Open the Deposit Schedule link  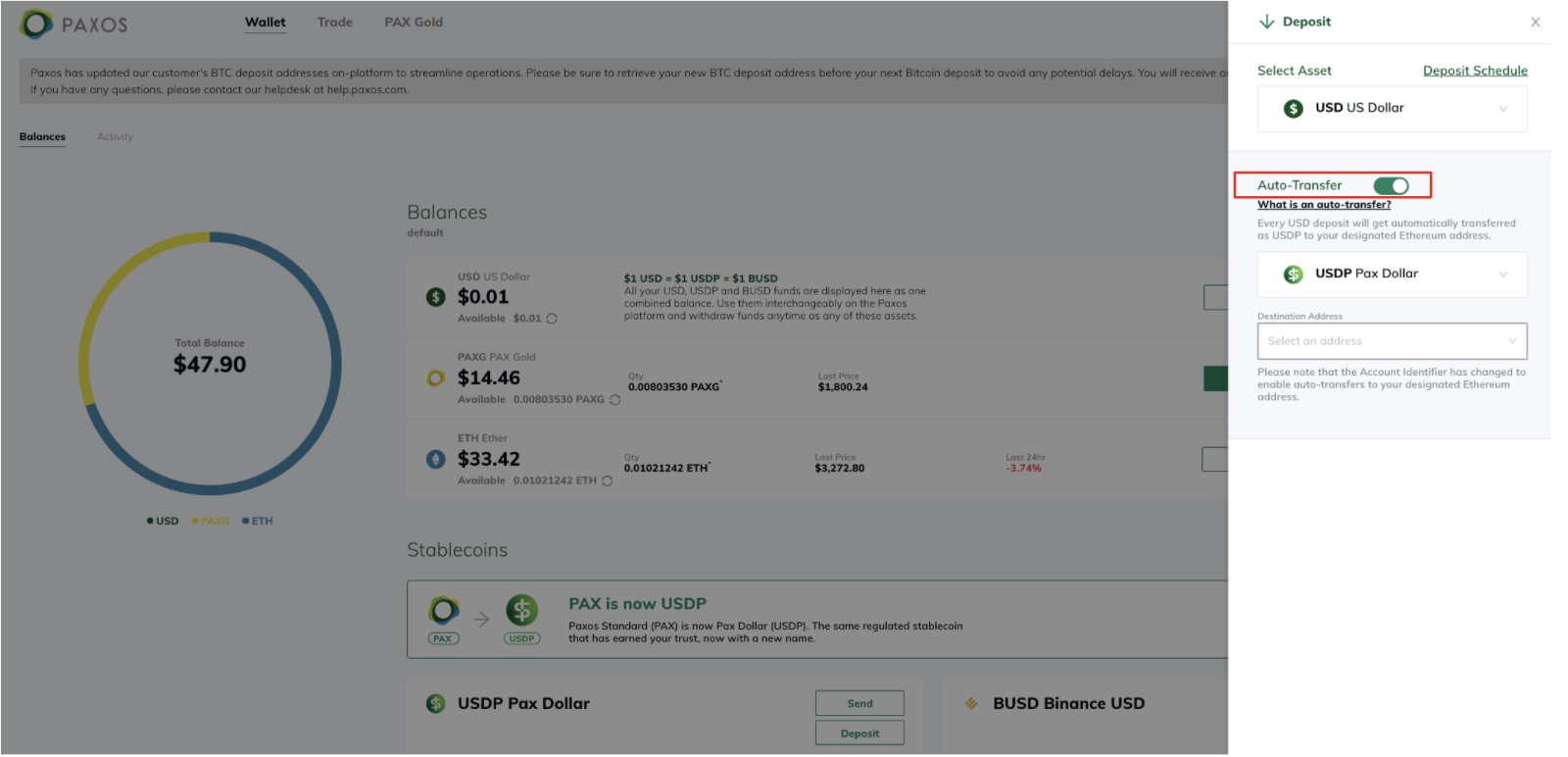tap(1475, 71)
